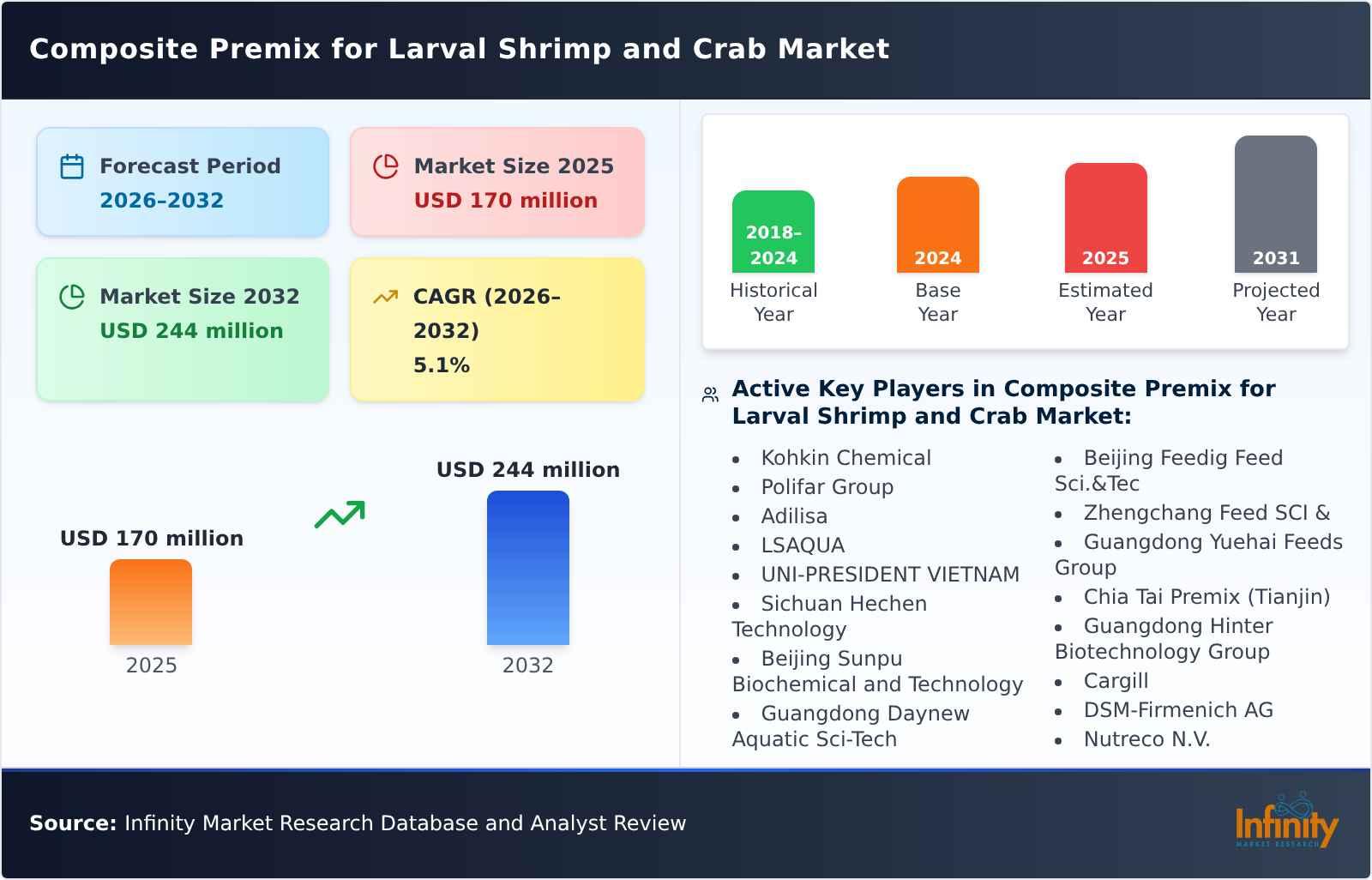The width and height of the screenshot is (1372, 880).
Task: Click the blue USD 244 million bar
Action: point(527,569)
